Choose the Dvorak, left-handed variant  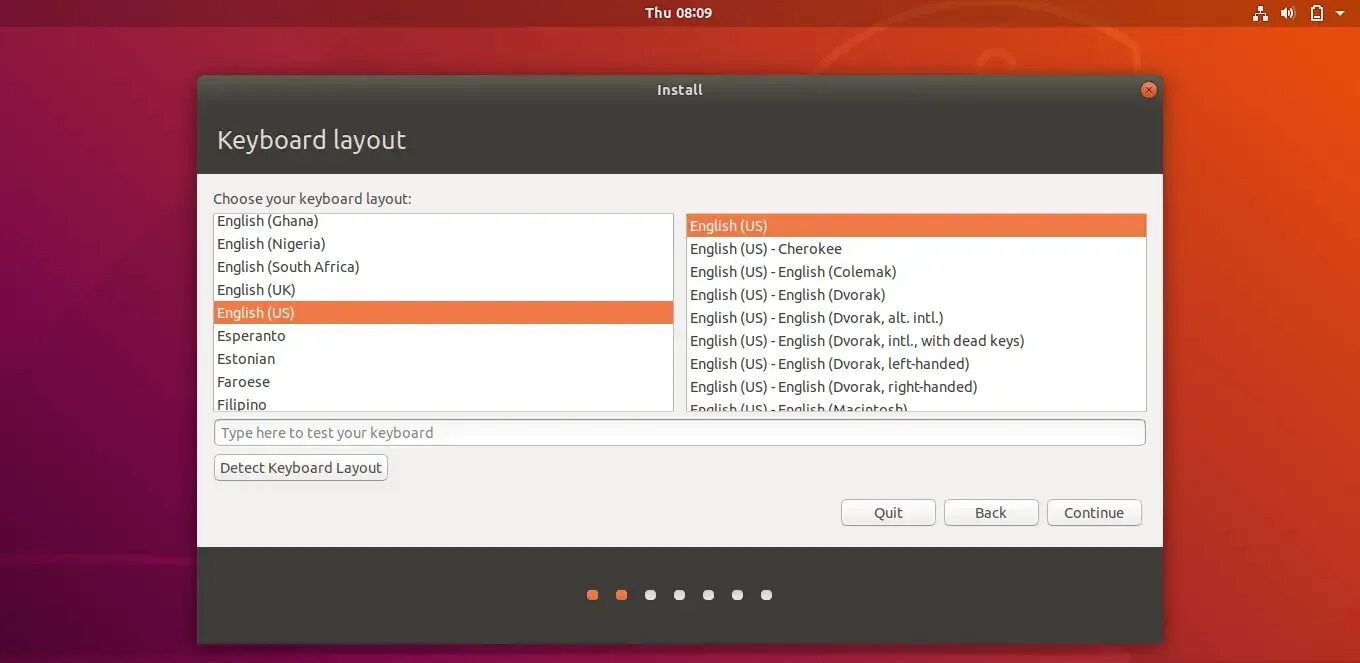coord(916,364)
